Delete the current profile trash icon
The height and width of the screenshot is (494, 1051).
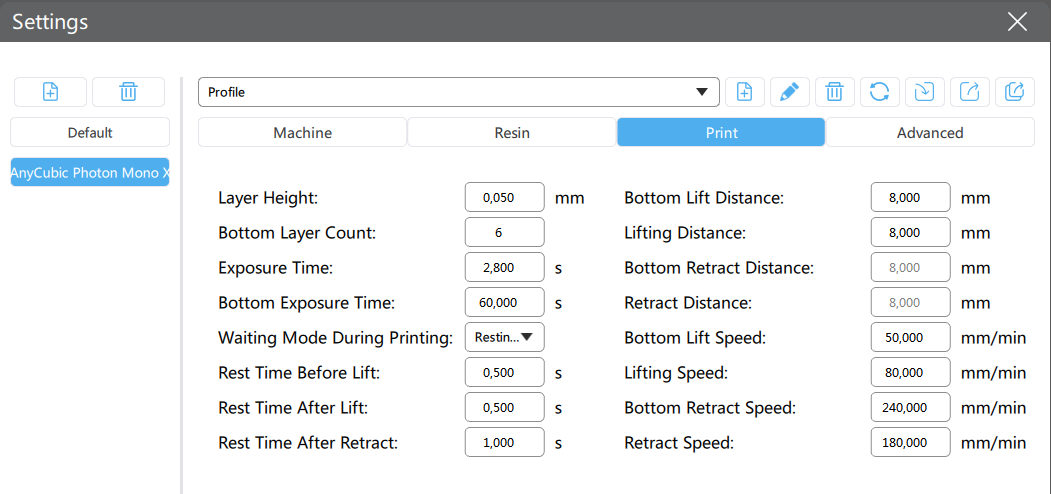pos(834,92)
